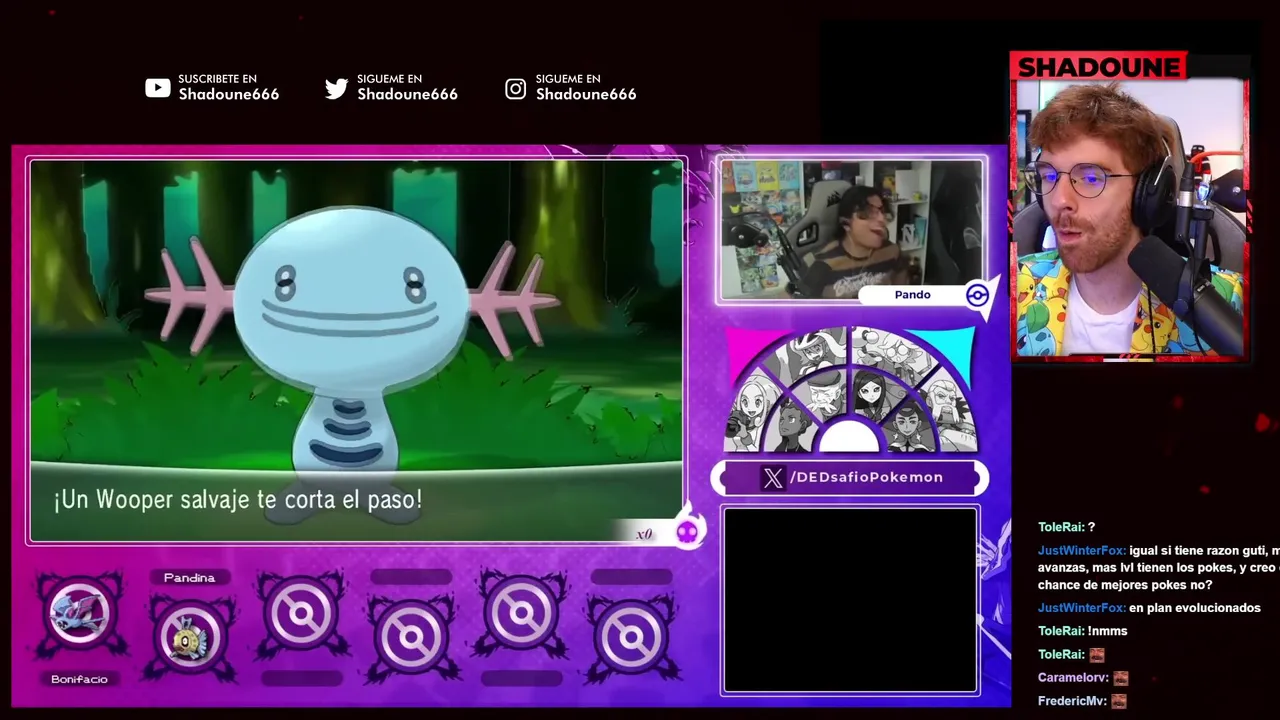
Task: Select Bonifacio's team slot icon
Action: pos(79,614)
